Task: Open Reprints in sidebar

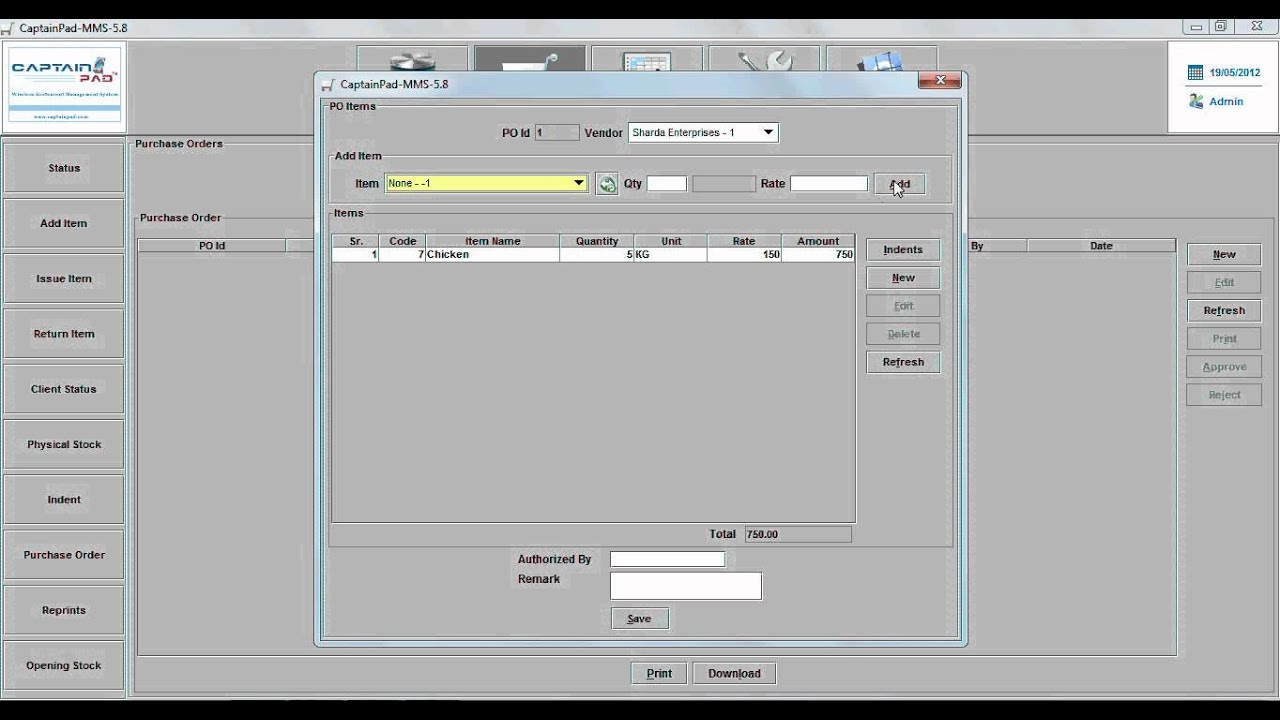Action: pyautogui.click(x=64, y=610)
